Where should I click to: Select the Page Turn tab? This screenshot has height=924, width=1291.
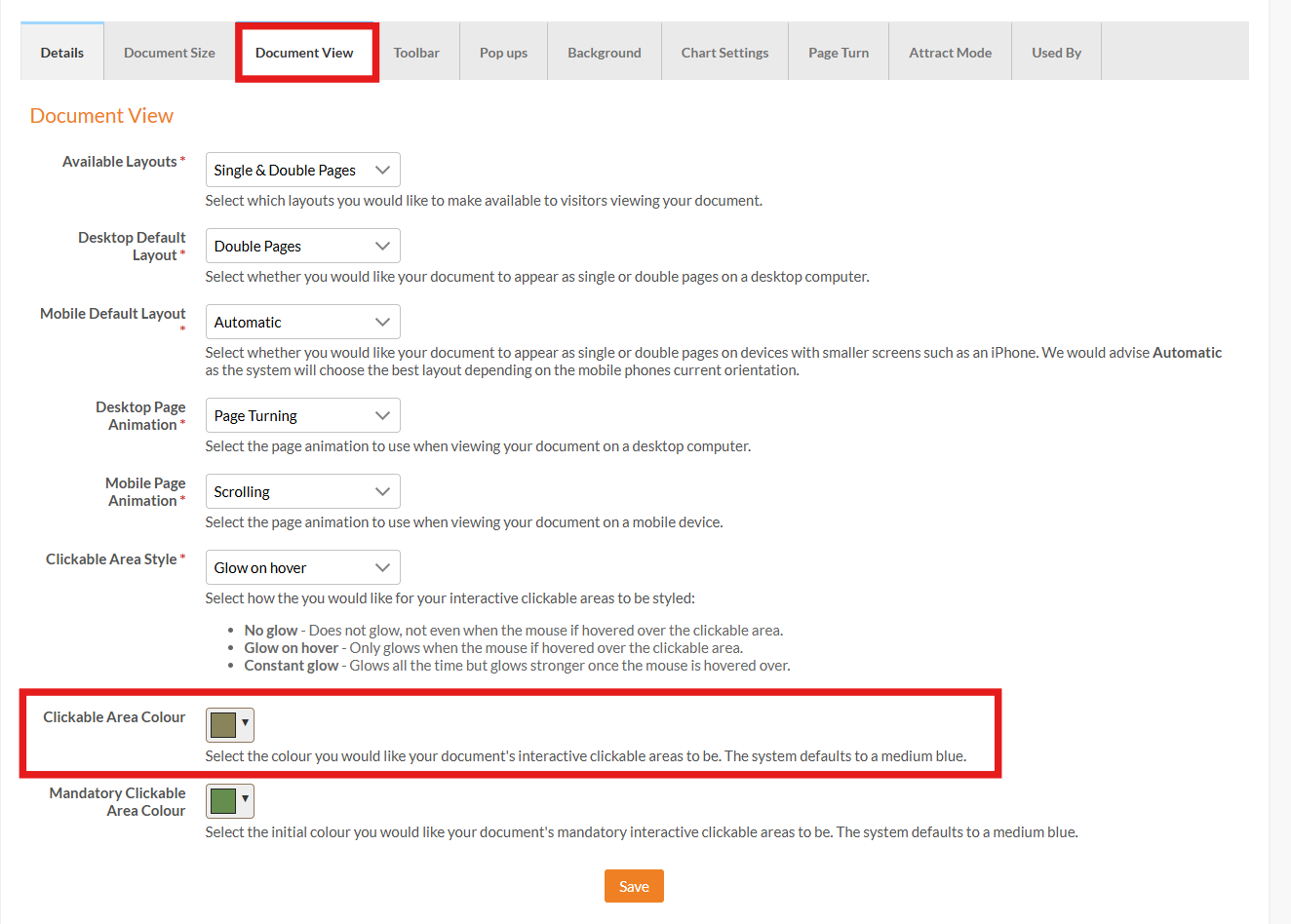[839, 53]
